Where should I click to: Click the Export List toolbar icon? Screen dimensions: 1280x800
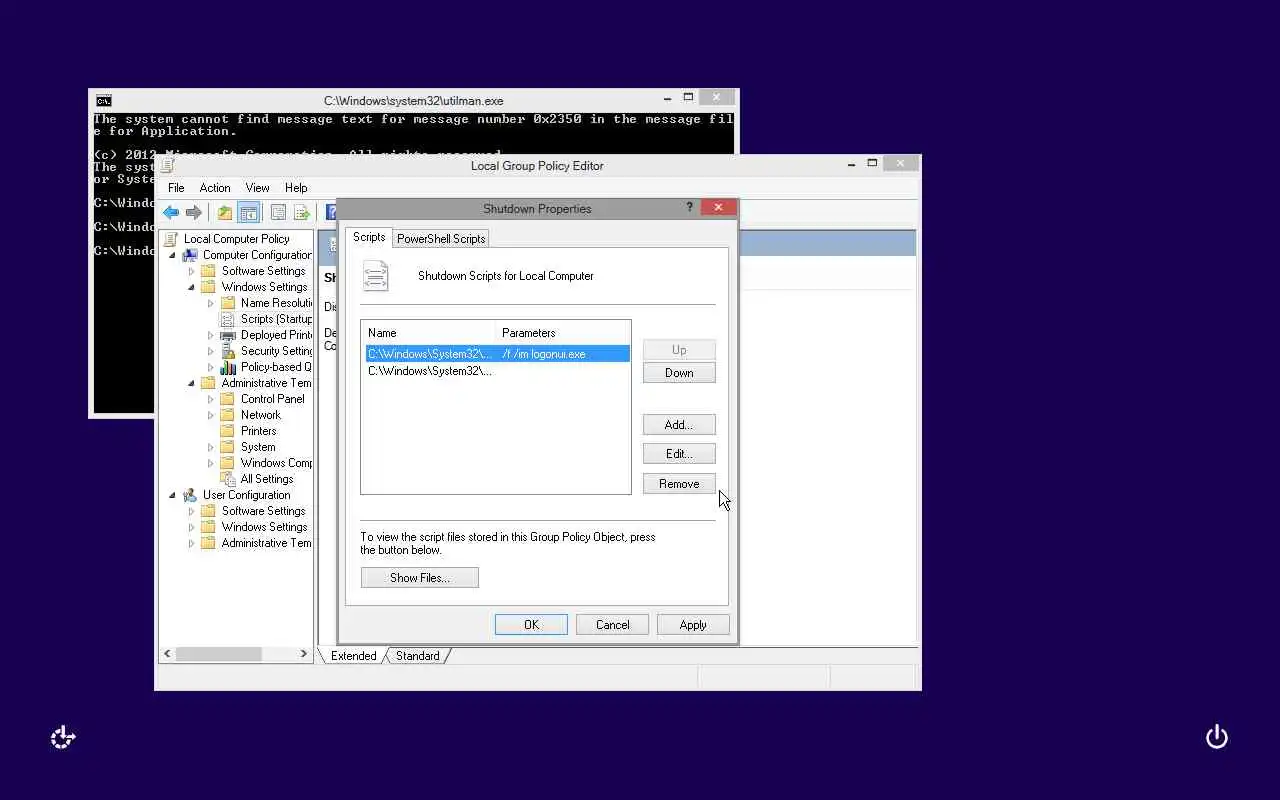[x=301, y=212]
